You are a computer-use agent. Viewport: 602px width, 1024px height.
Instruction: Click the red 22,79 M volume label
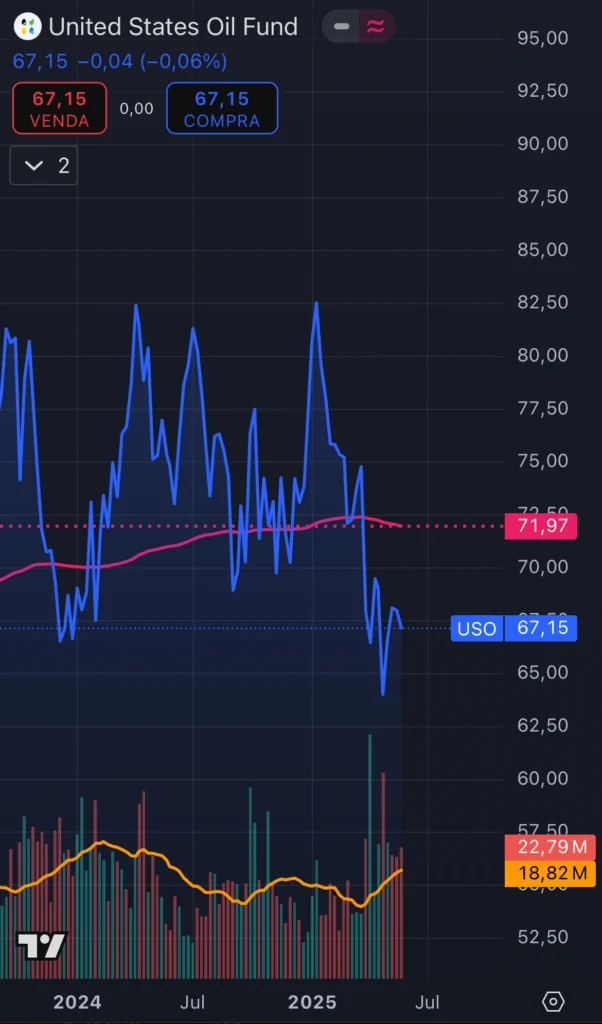[550, 848]
